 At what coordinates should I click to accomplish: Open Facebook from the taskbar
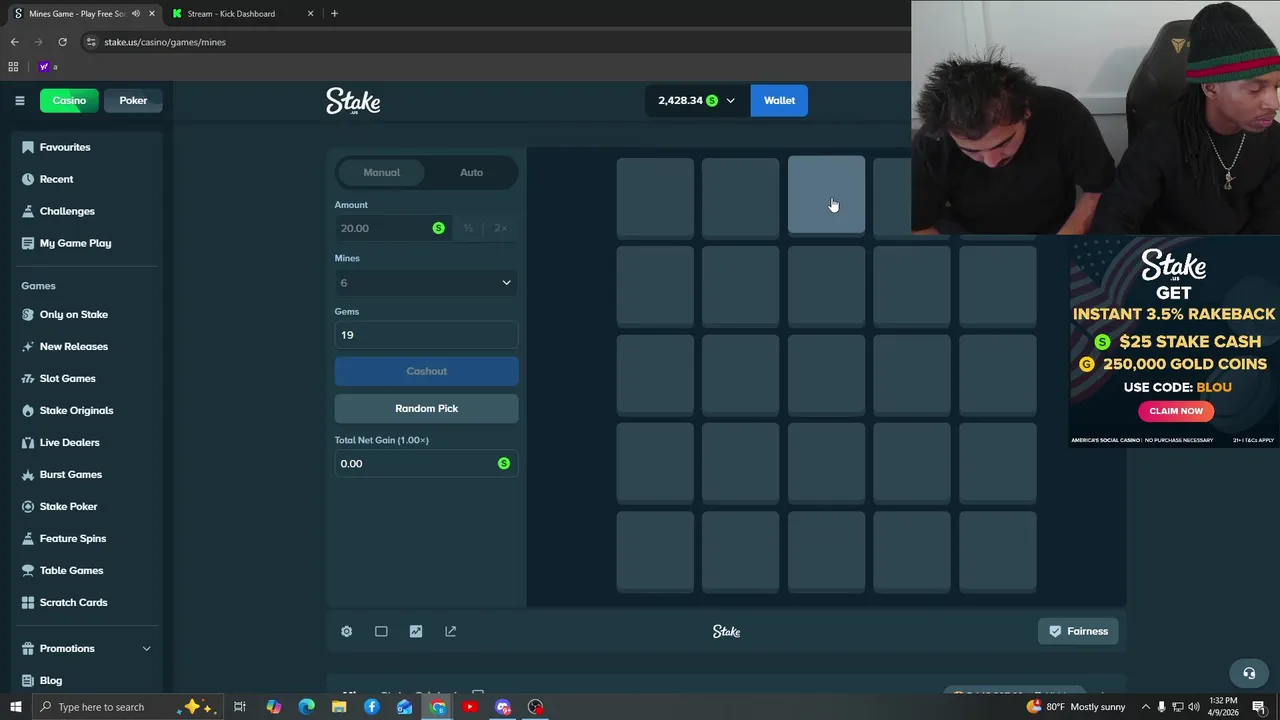(372, 707)
